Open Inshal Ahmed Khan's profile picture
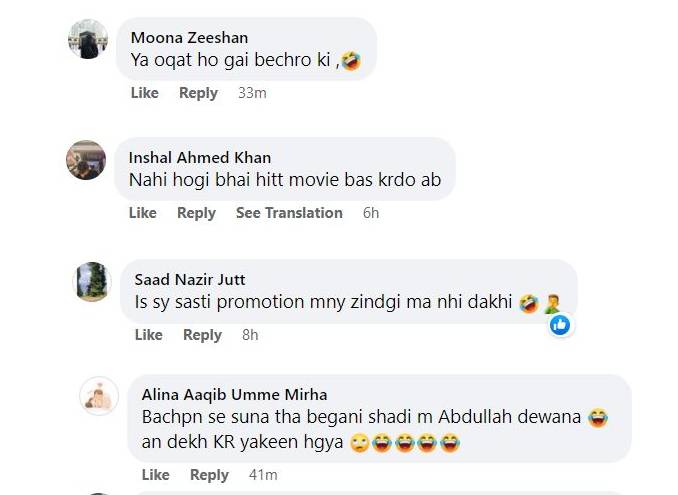Screen dimensions: 678x495 pyautogui.click(x=86, y=160)
